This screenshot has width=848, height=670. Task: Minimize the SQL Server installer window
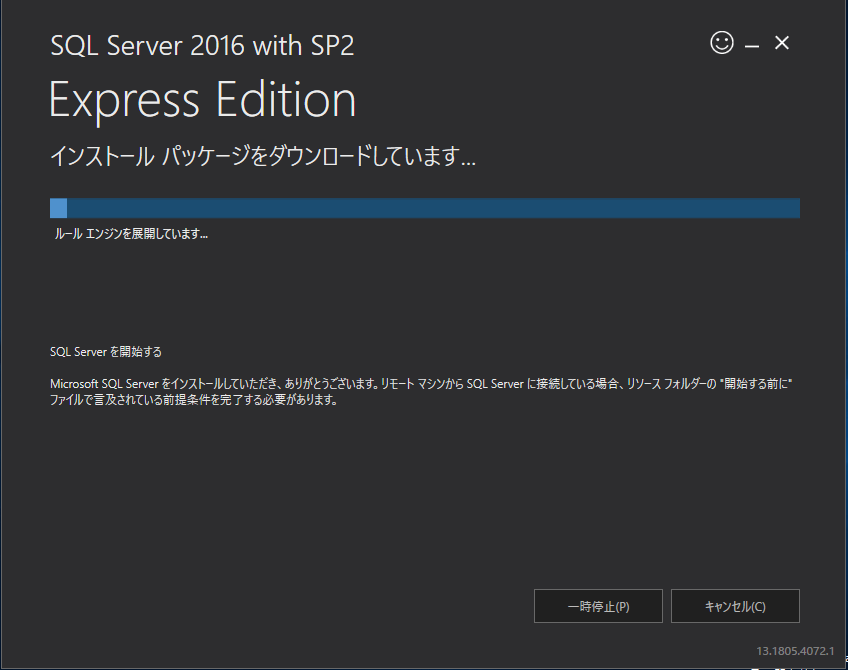(x=752, y=44)
